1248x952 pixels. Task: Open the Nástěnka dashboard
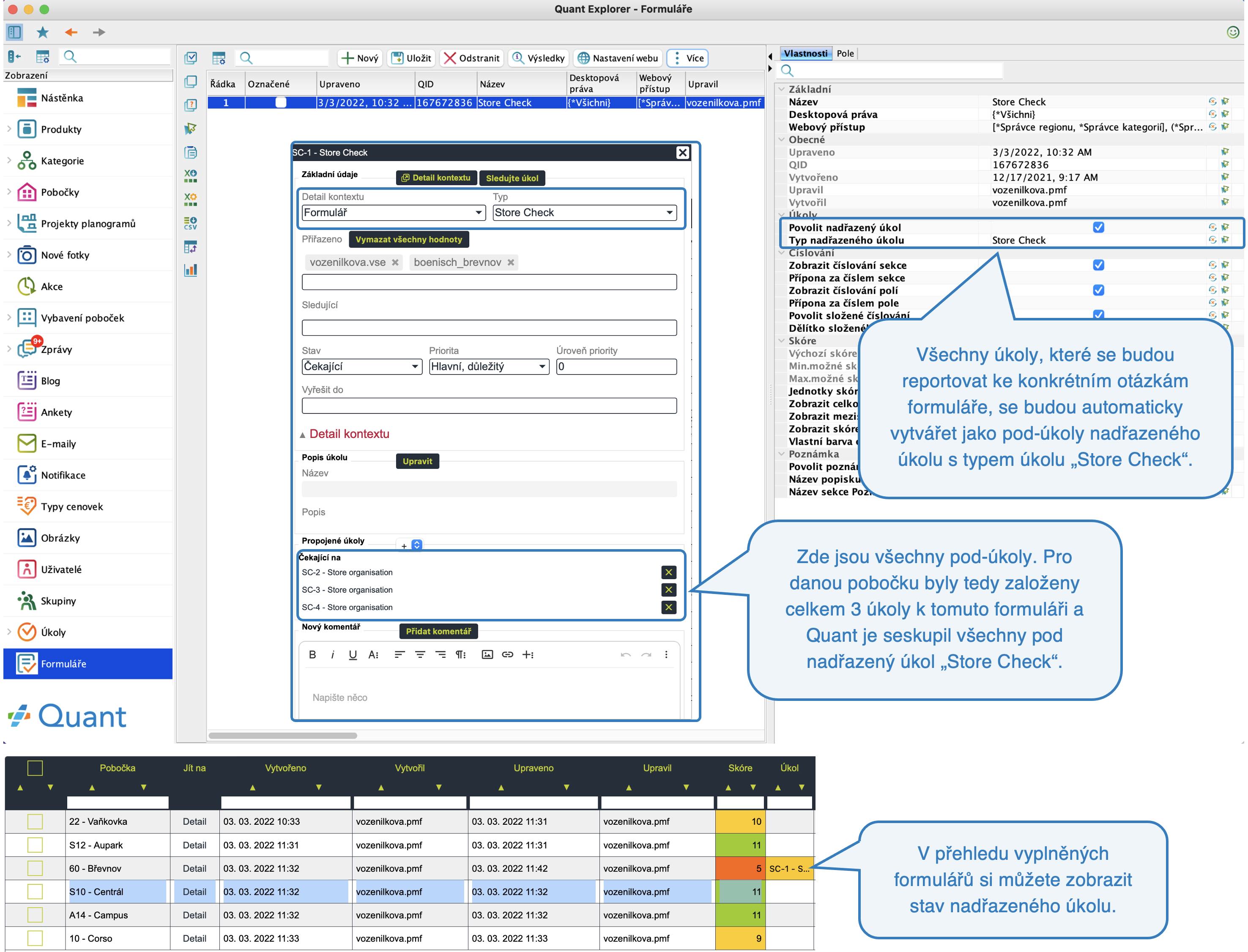pyautogui.click(x=62, y=98)
